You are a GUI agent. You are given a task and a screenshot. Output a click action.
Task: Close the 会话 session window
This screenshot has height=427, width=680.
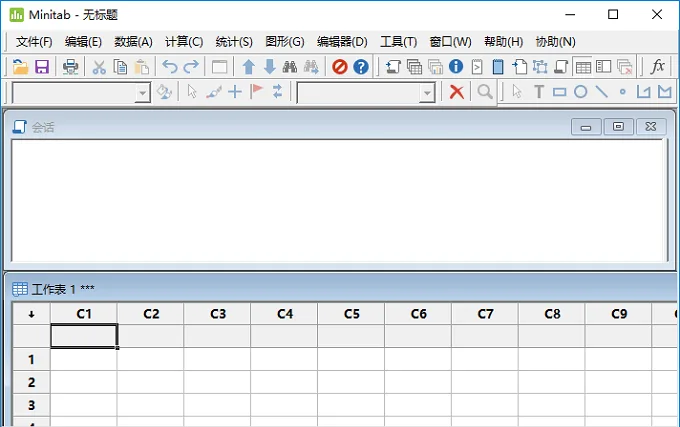pos(651,127)
